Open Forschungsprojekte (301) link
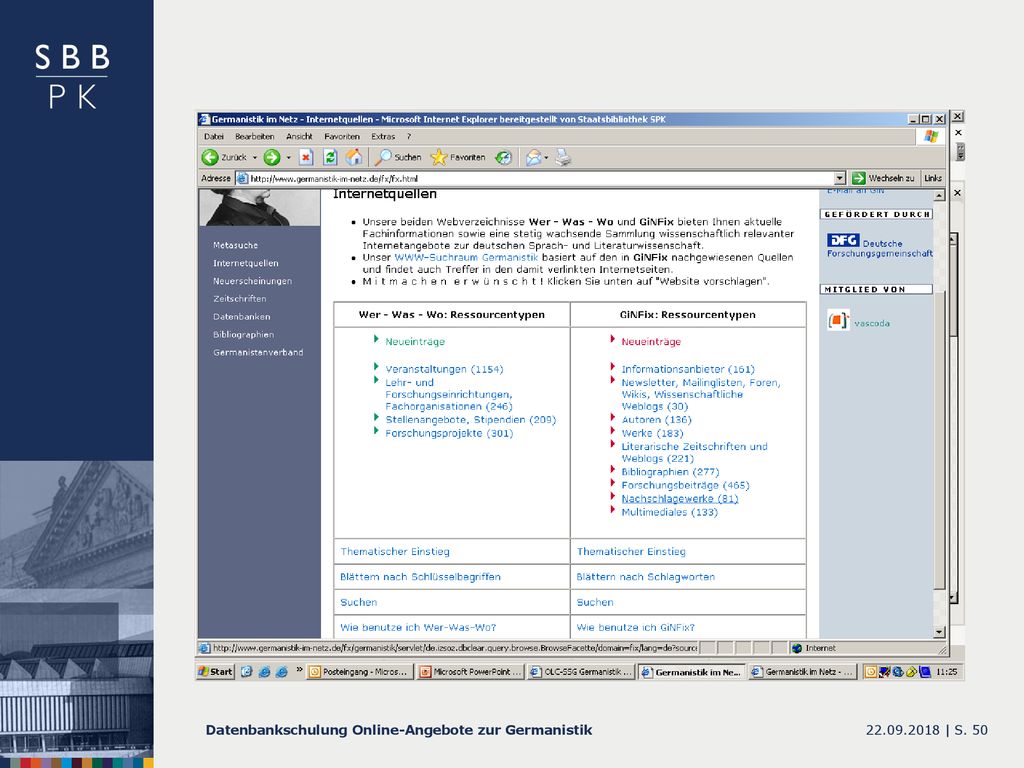The image size is (1024, 768). tap(449, 433)
